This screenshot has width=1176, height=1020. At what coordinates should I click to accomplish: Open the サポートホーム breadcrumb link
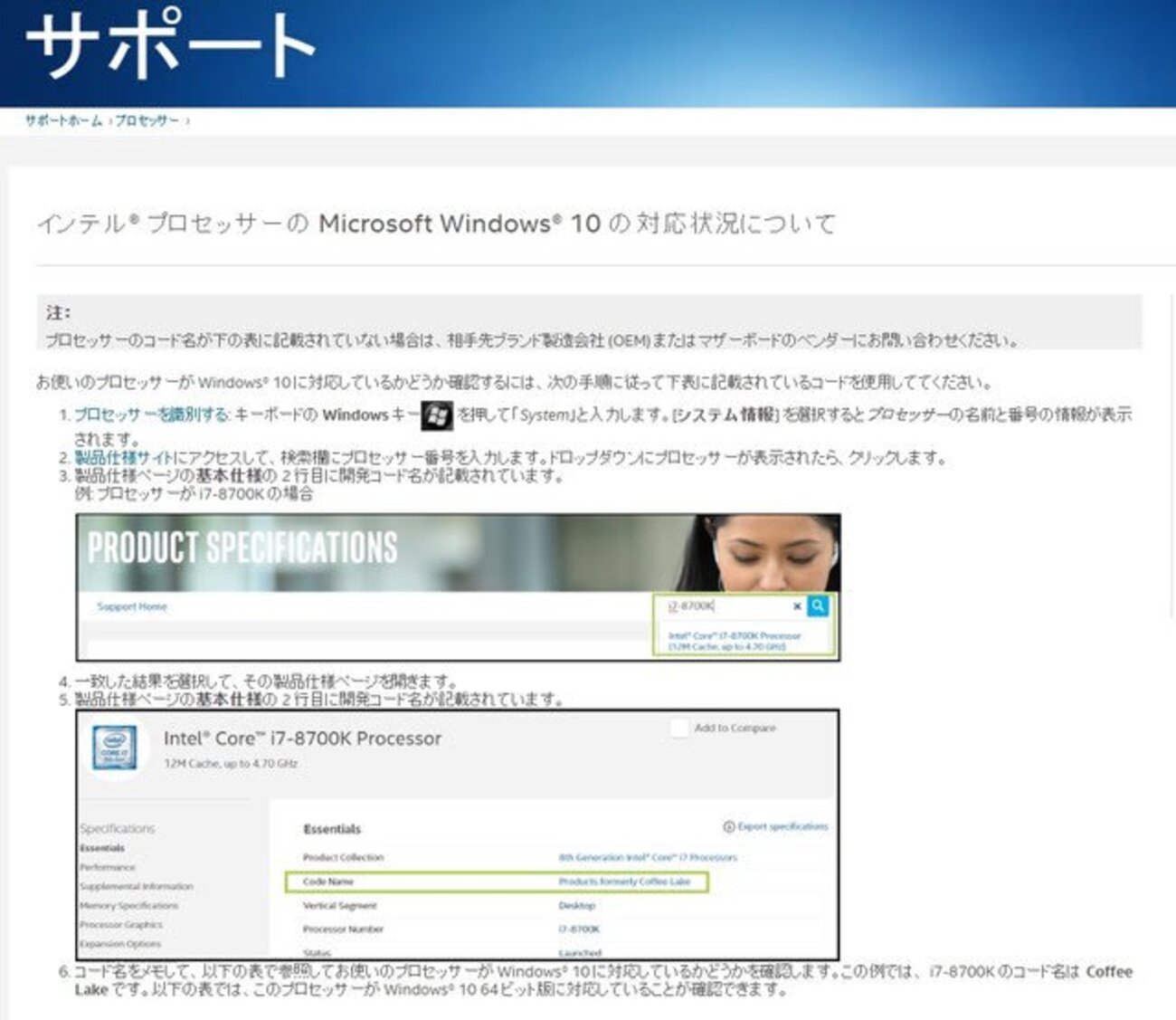(63, 120)
